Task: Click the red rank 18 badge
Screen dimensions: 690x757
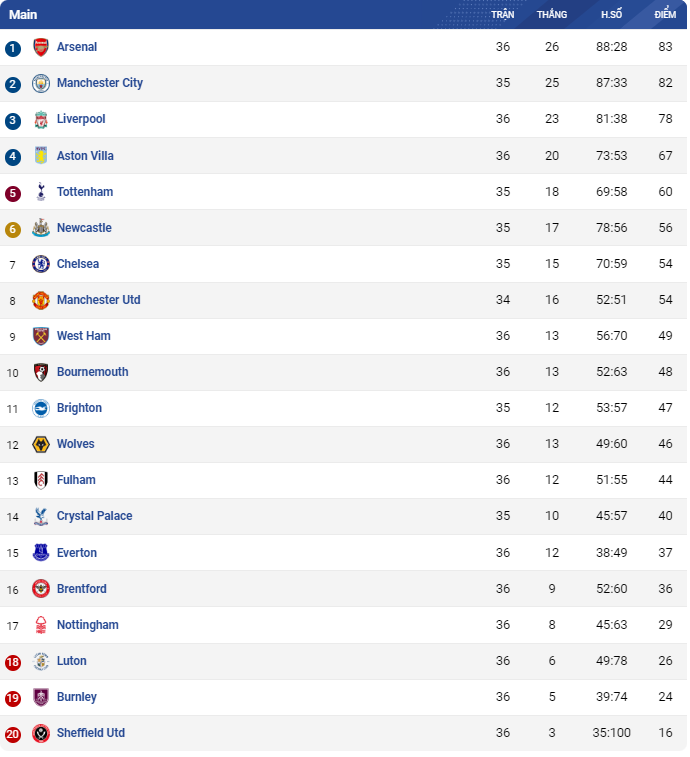Action: pos(13,662)
